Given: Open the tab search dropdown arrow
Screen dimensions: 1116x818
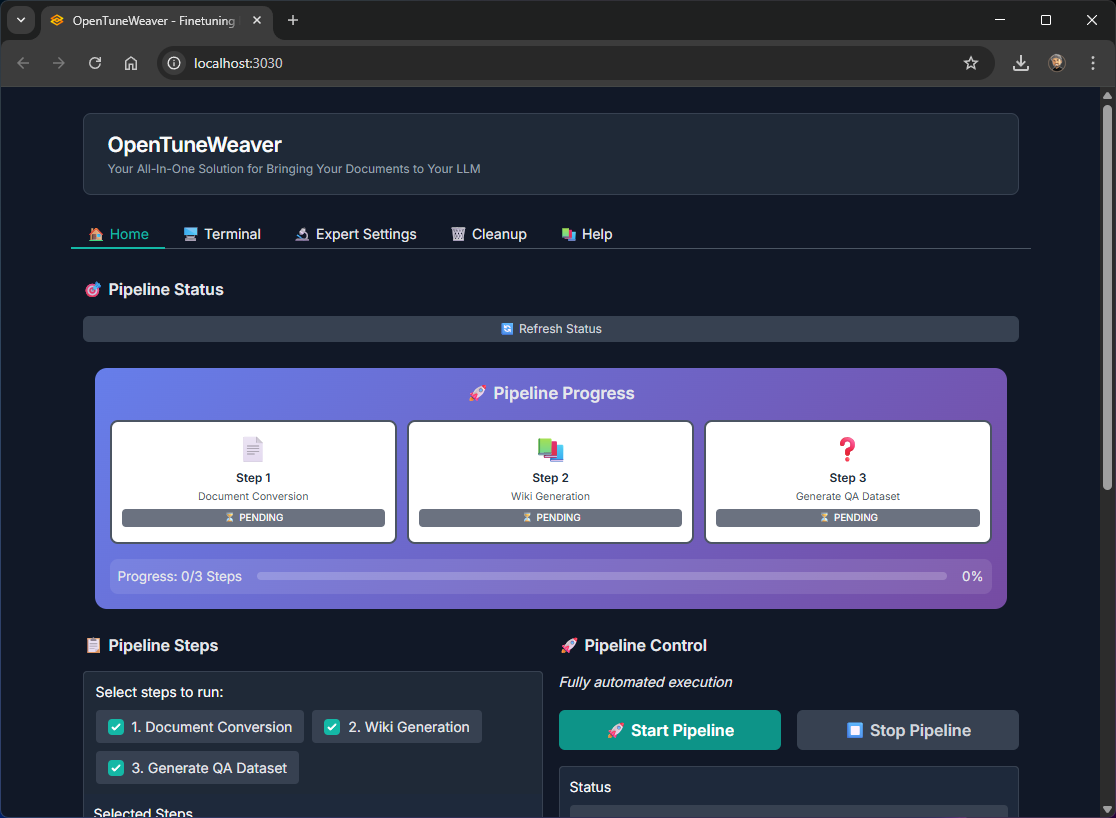Looking at the screenshot, I should [21, 20].
